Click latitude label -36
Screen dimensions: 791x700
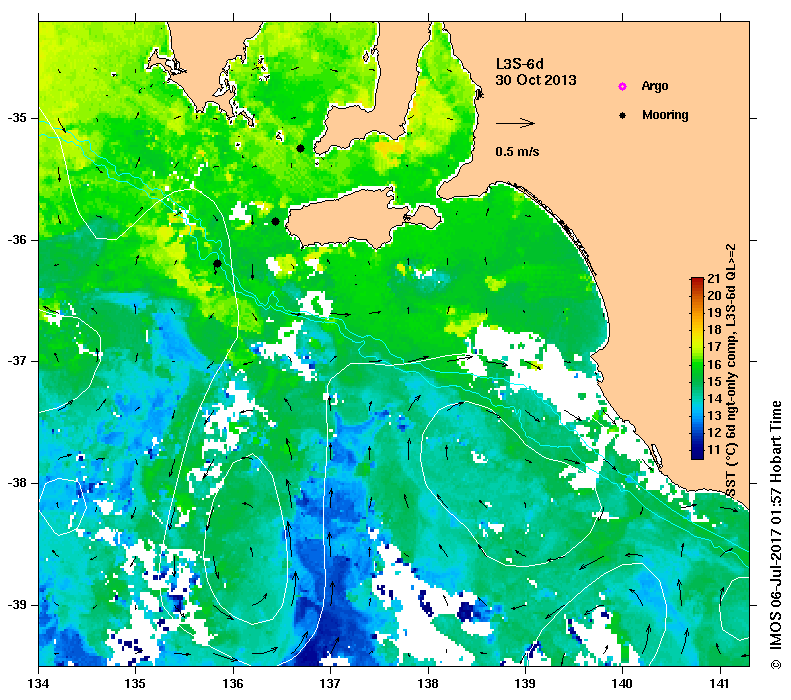tap(18, 240)
